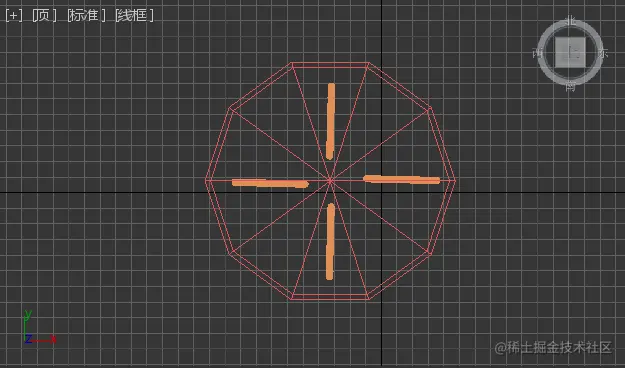Open the [+] viewport general menu
The height and width of the screenshot is (368, 625).
[x=14, y=16]
